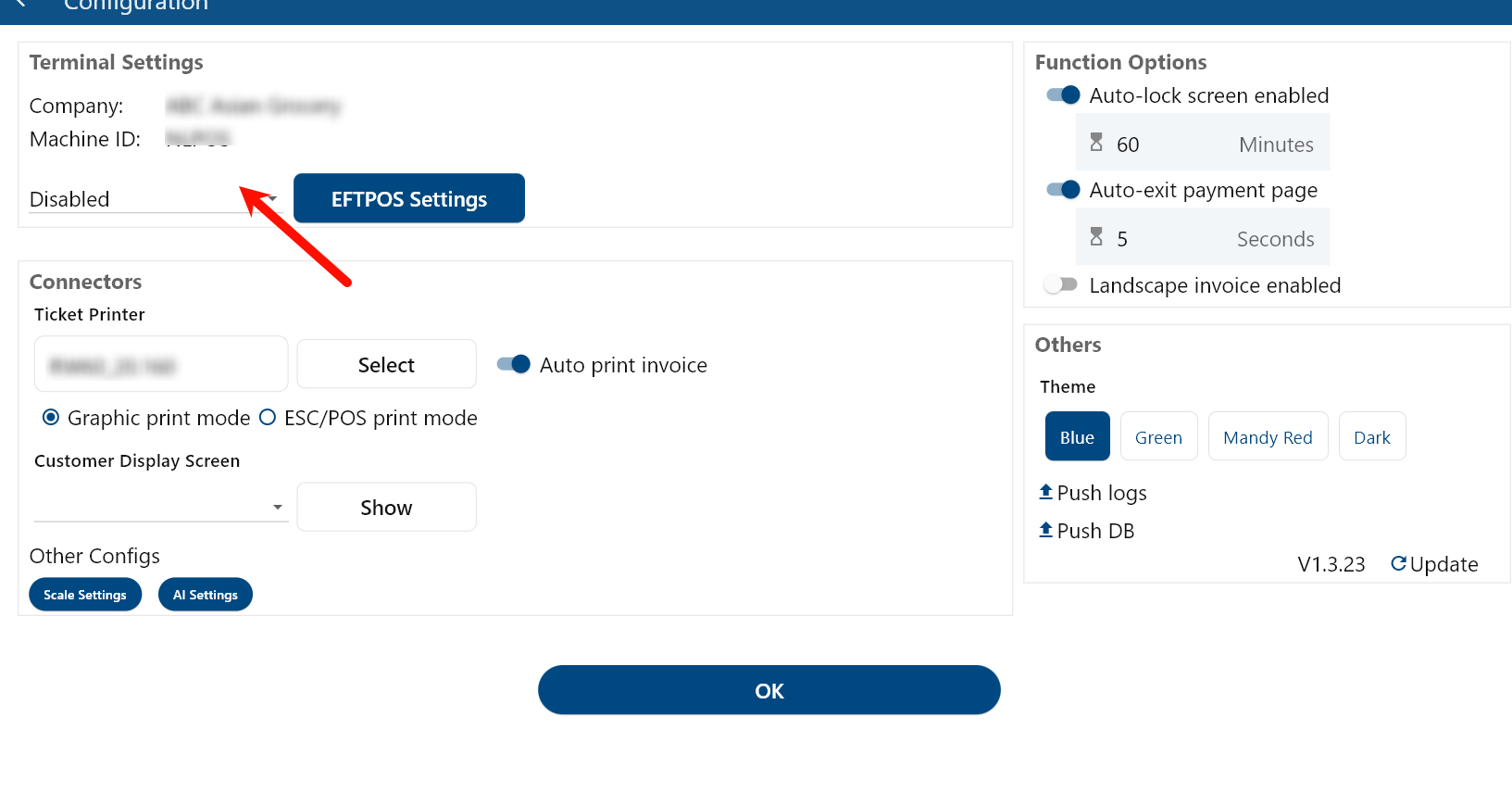Turn off Auto print invoice toggle

click(513, 364)
